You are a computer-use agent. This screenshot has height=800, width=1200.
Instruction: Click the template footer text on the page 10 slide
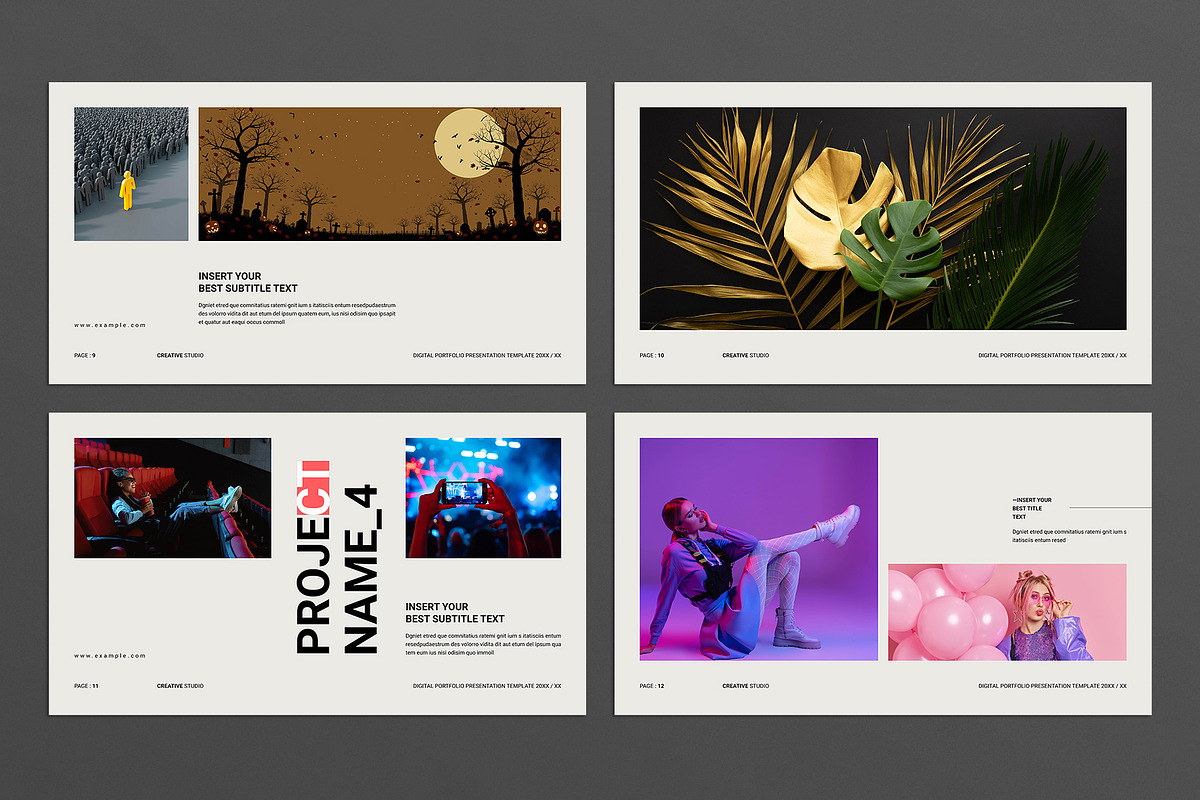(1053, 355)
